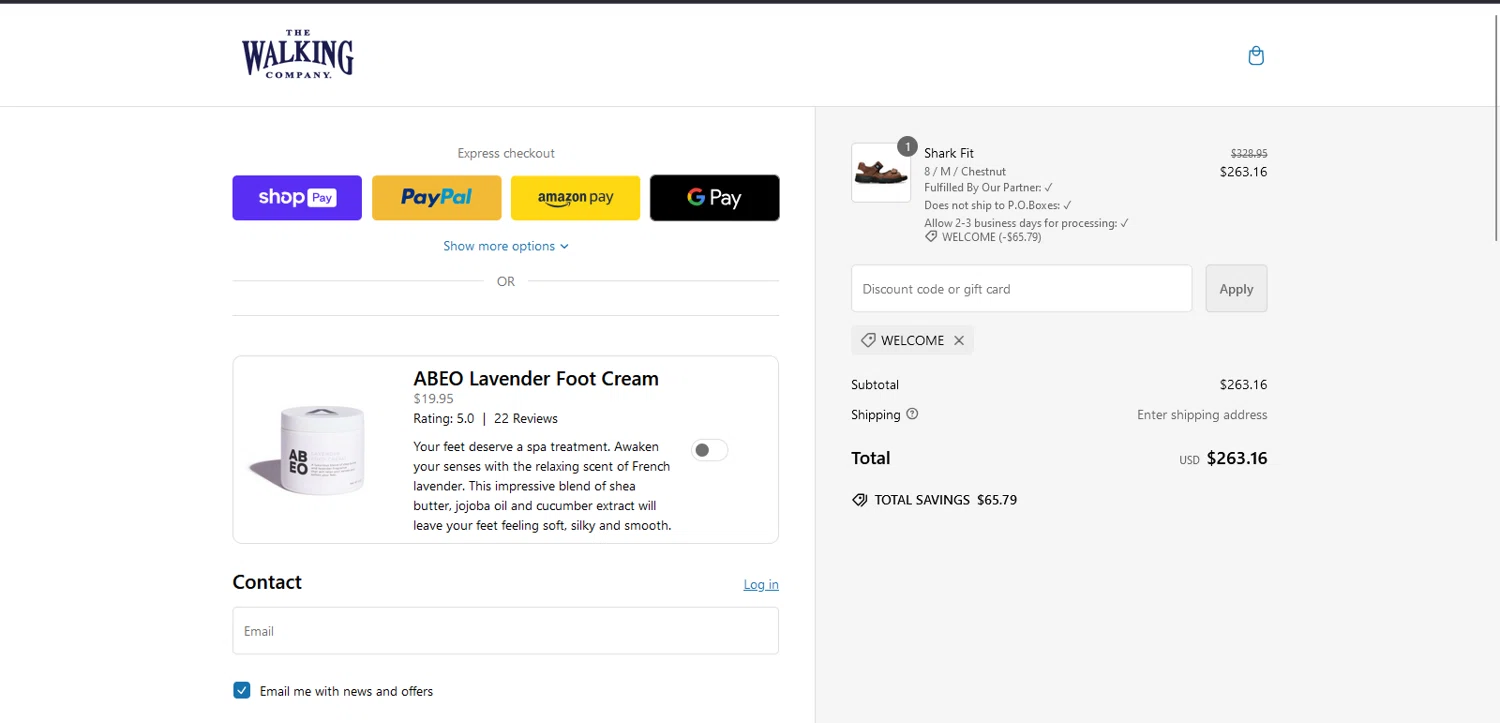
Task: Click the Total amount $263.16 in bold
Action: tap(1237, 459)
